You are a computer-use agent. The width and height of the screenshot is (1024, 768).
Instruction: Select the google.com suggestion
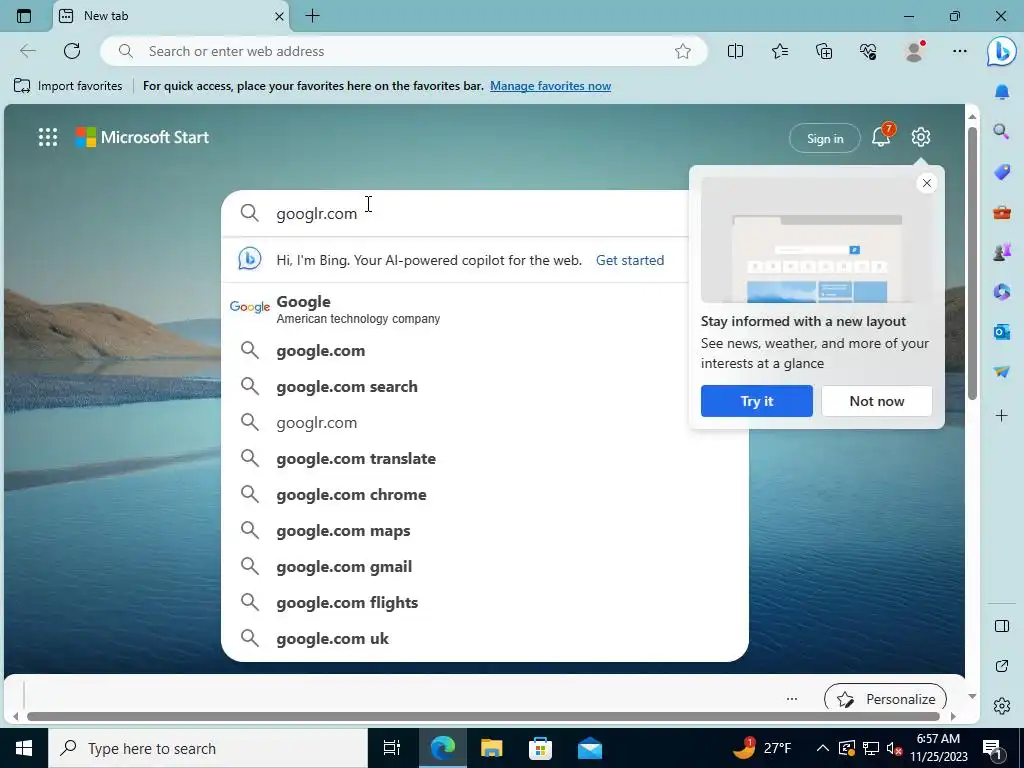tap(485, 351)
